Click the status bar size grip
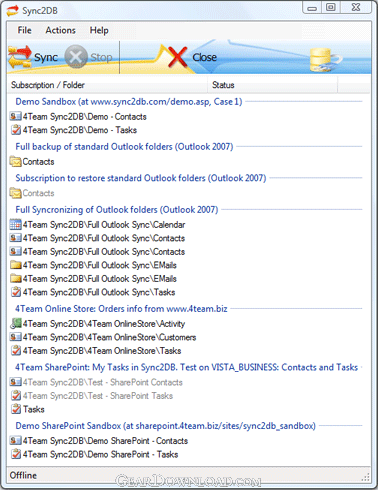Screen dimensions: 378x490 click(366, 477)
